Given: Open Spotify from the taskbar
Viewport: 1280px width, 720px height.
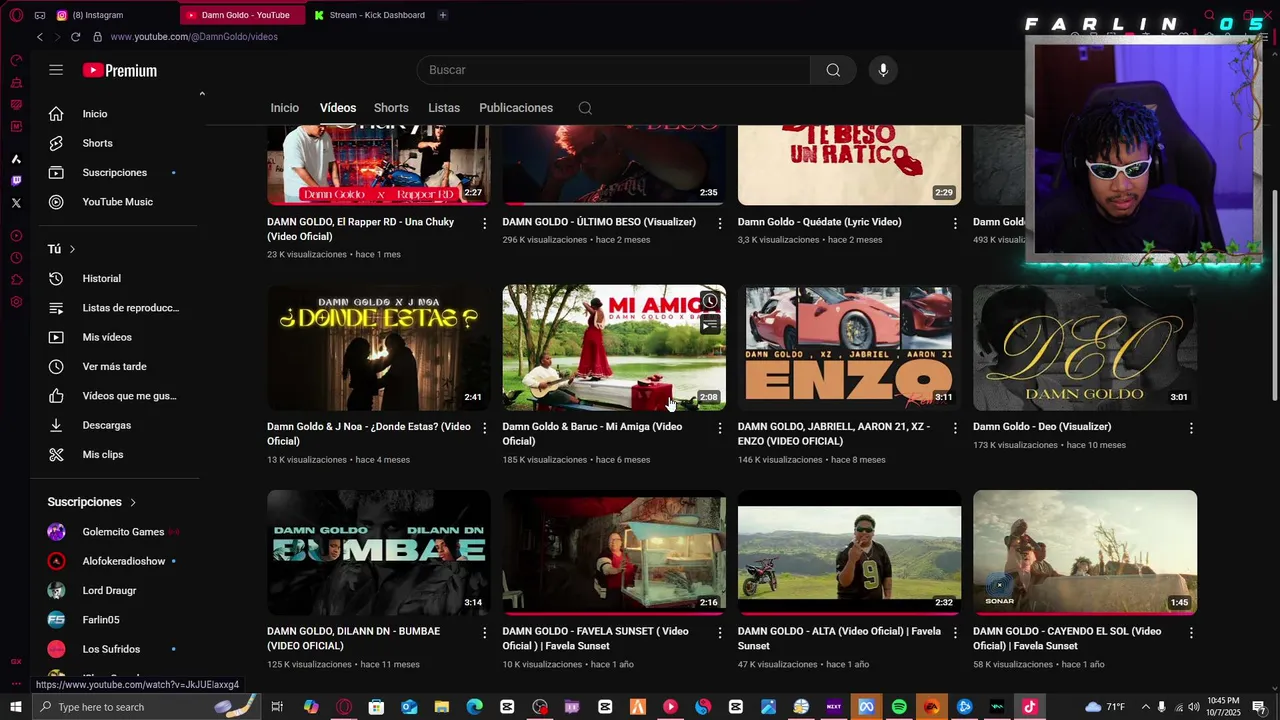Looking at the screenshot, I should pyautogui.click(x=899, y=707).
